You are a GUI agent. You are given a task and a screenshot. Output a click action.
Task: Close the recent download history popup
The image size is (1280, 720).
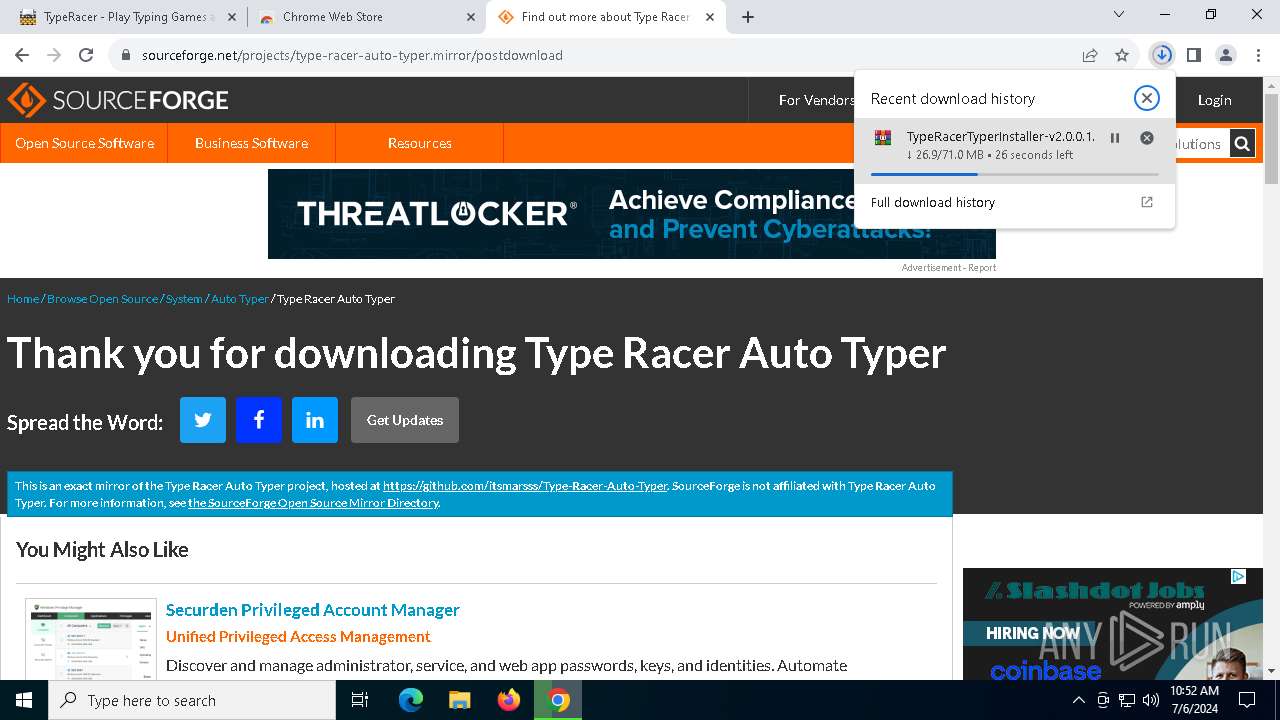coord(1147,98)
